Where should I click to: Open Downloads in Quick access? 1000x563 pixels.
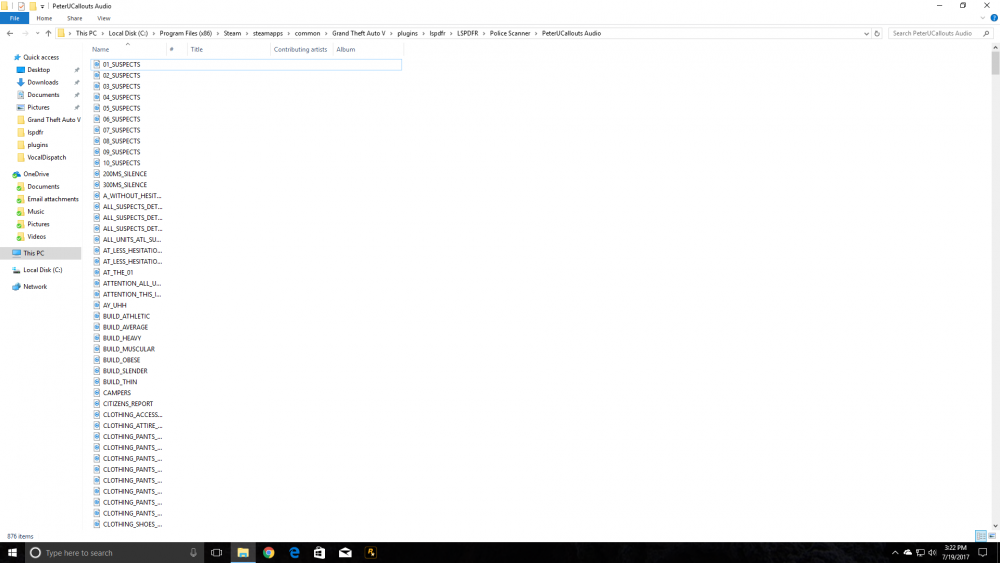tap(43, 82)
